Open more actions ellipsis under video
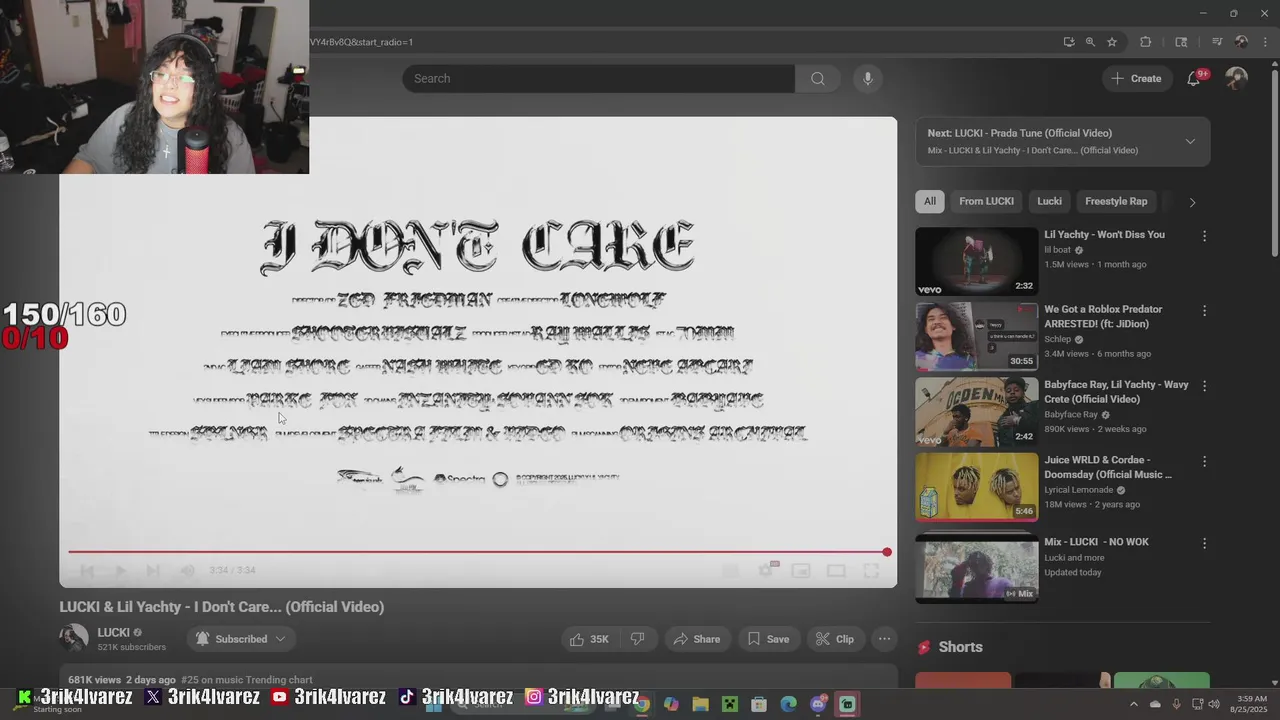This screenshot has width=1280, height=720. pos(884,639)
